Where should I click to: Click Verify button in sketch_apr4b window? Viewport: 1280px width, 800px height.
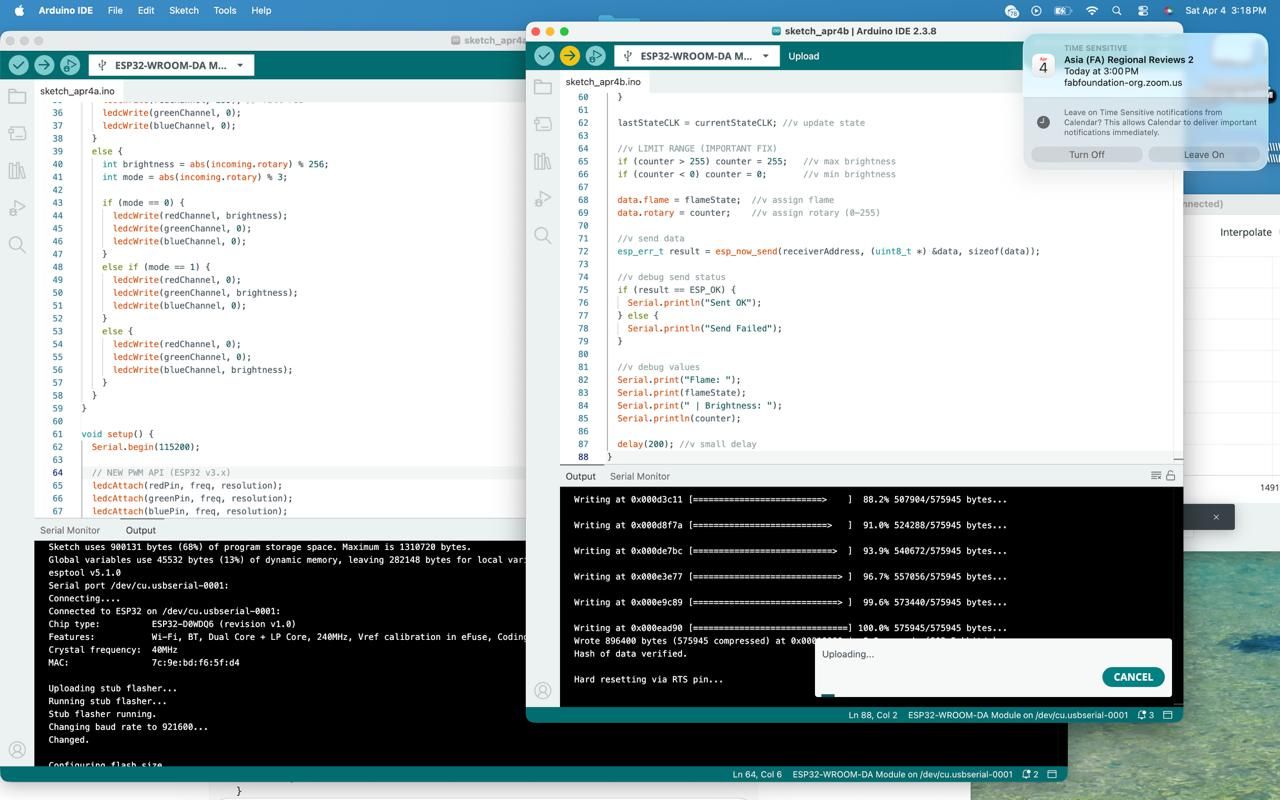click(544, 56)
